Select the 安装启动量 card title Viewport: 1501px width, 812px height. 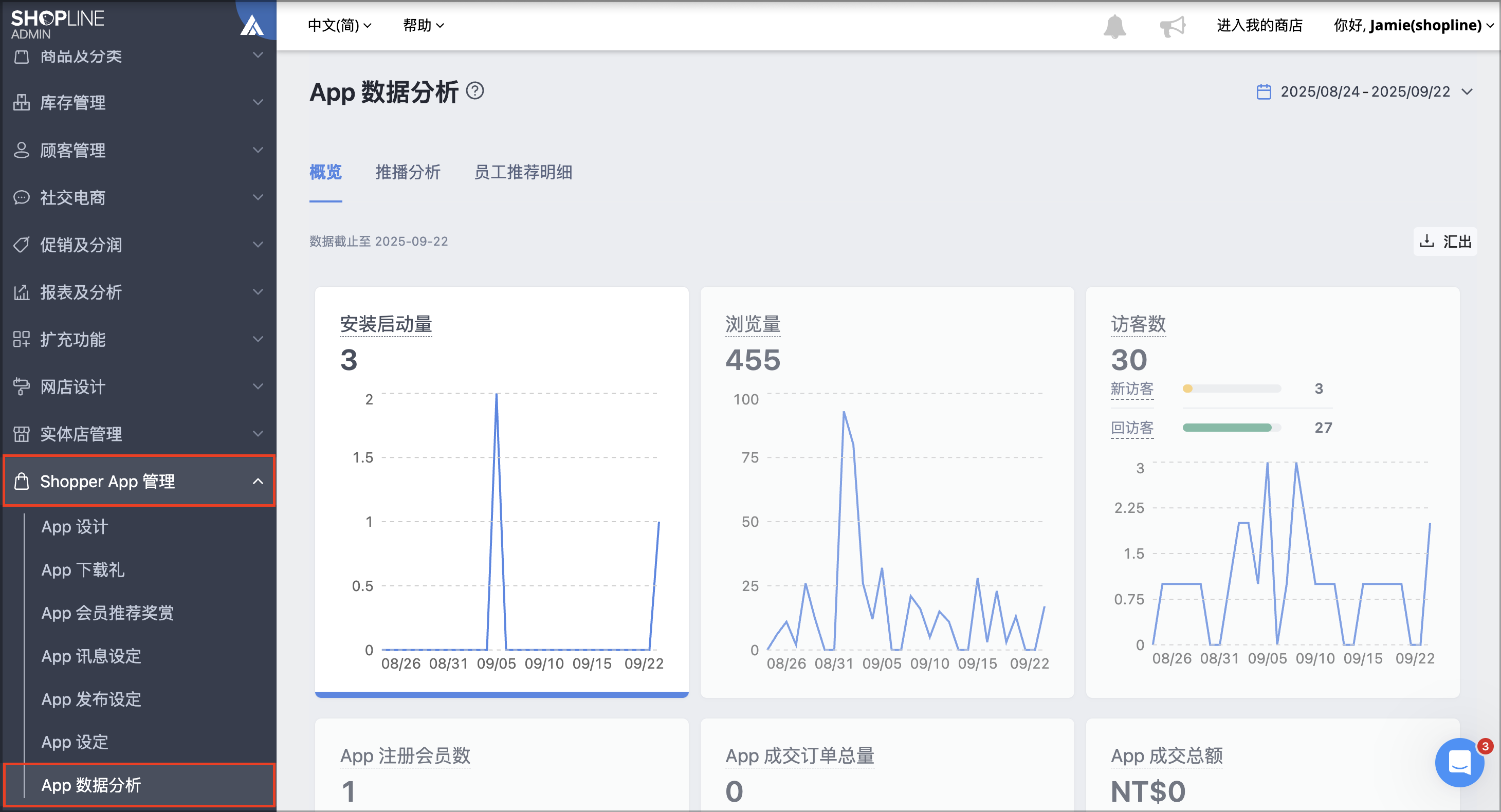[x=386, y=324]
